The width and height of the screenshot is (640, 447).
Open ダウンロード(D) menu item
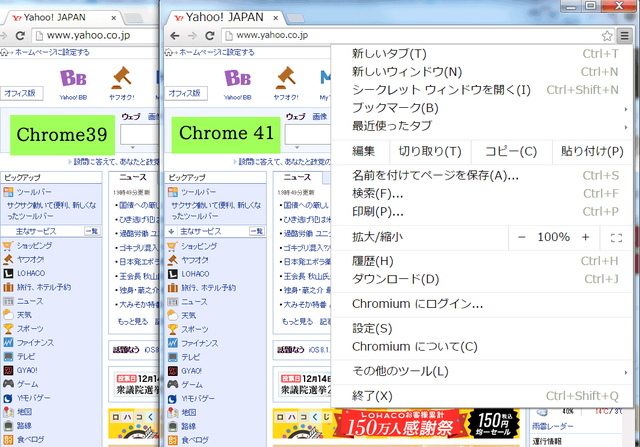pos(482,279)
